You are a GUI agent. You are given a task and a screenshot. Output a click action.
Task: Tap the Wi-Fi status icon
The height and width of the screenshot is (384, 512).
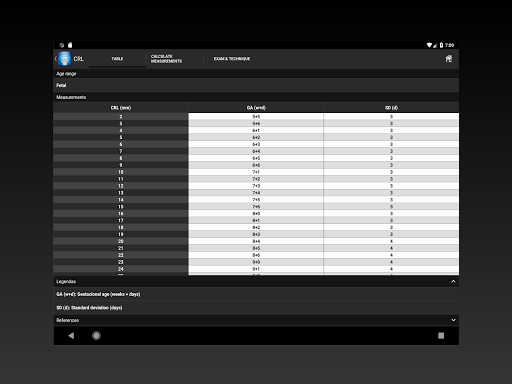[429, 45]
